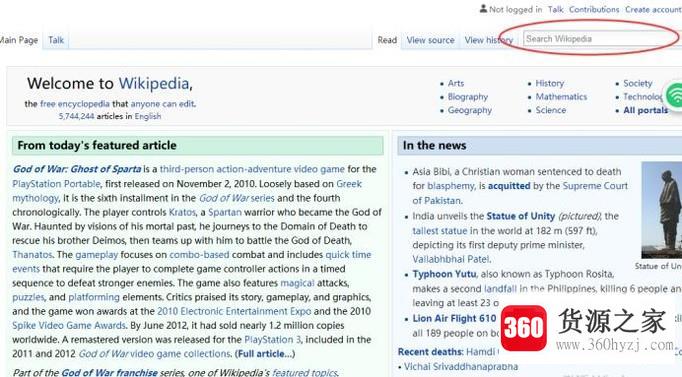Open the acquitted link

point(509,186)
